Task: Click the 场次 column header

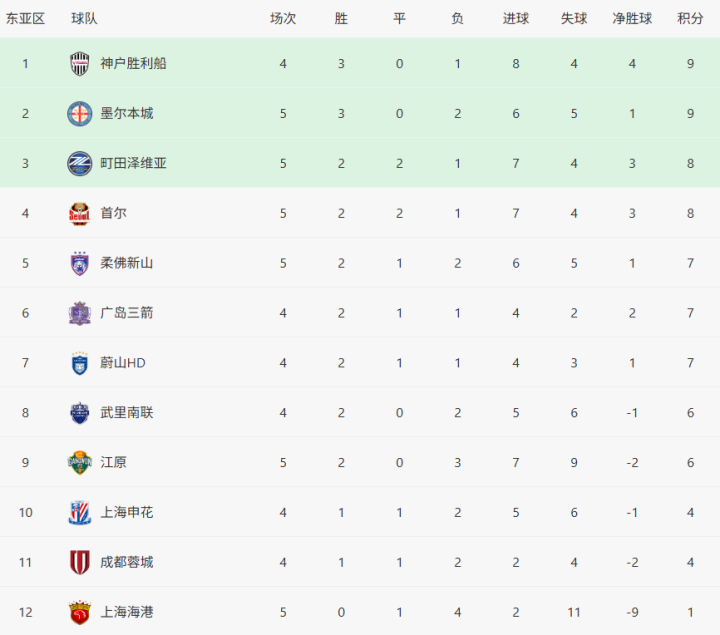Action: [x=283, y=19]
